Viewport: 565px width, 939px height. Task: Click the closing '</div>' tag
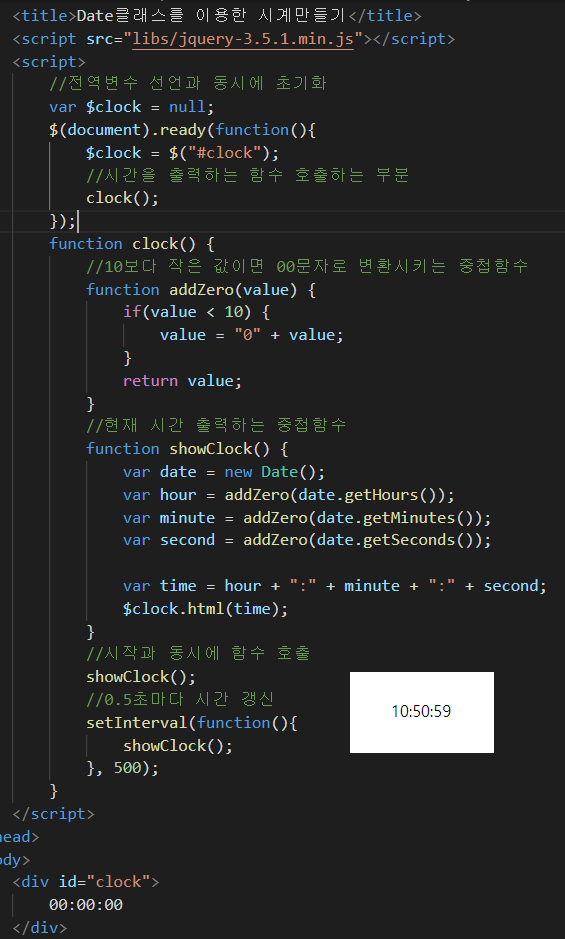tap(40, 928)
